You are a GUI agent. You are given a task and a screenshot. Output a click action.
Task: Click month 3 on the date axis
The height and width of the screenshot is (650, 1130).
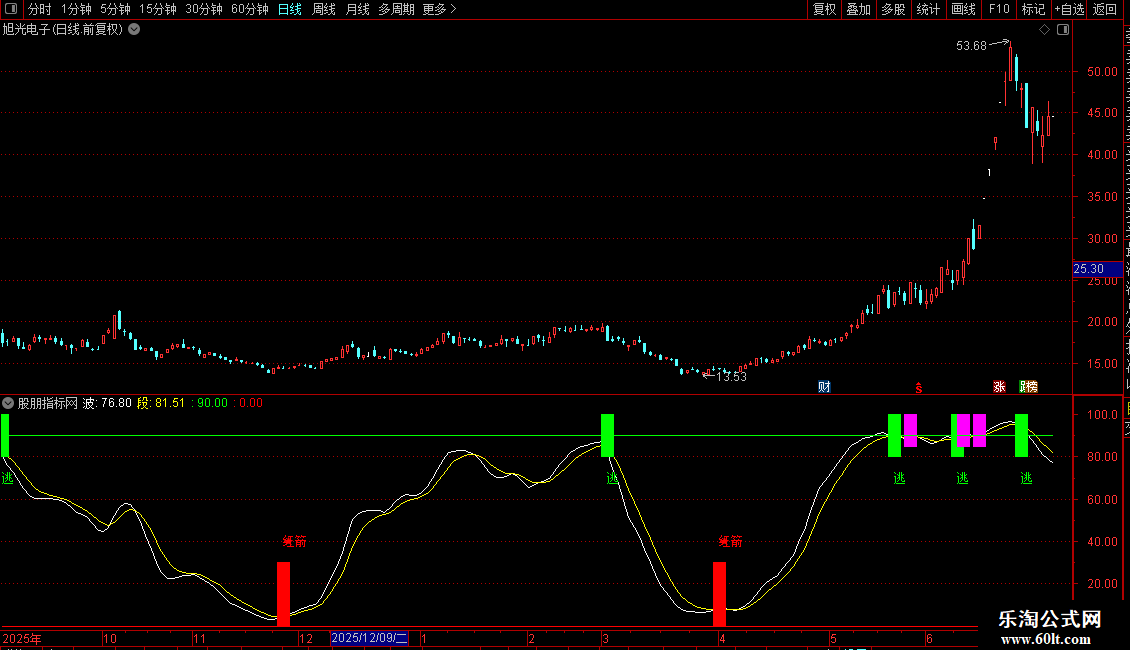(605, 638)
